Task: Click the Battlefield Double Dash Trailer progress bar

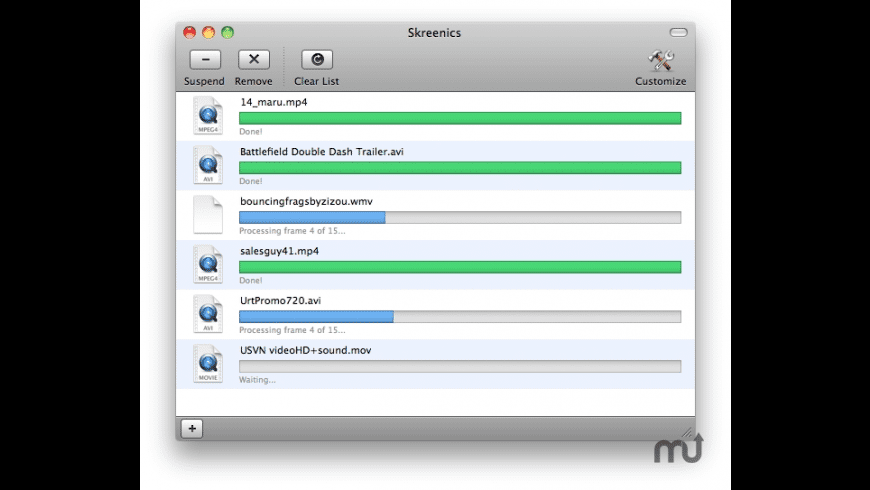Action: tap(460, 168)
